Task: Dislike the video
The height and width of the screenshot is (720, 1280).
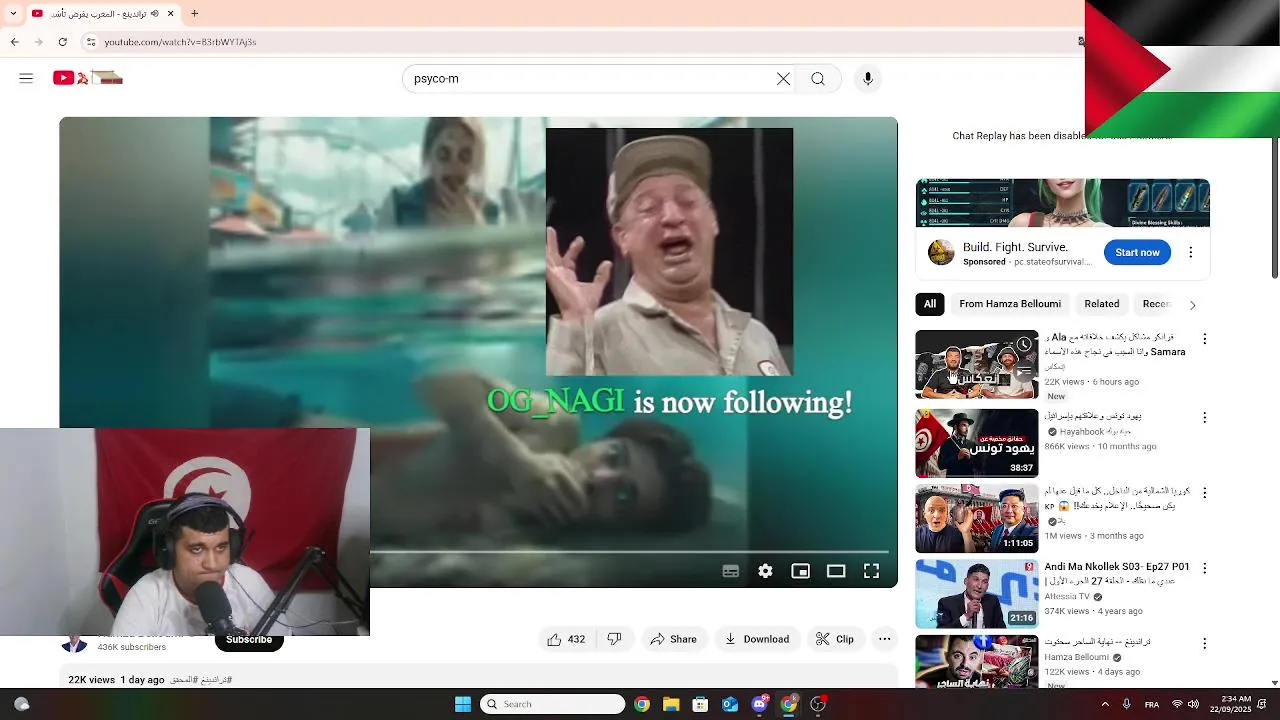Action: click(x=615, y=639)
